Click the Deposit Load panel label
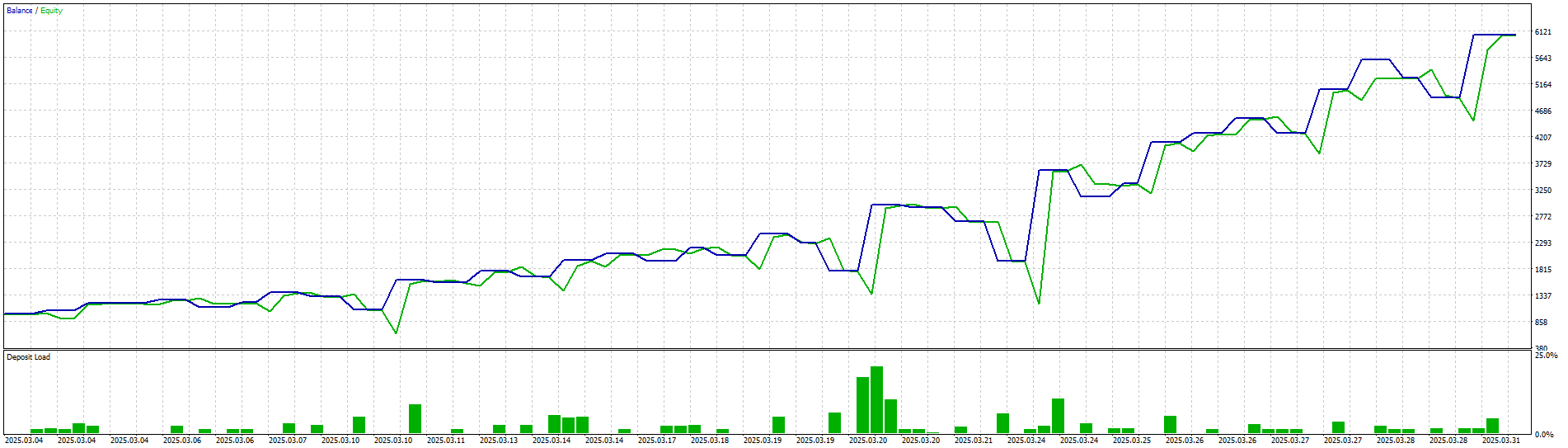The width and height of the screenshot is (1568, 448). coord(28,357)
